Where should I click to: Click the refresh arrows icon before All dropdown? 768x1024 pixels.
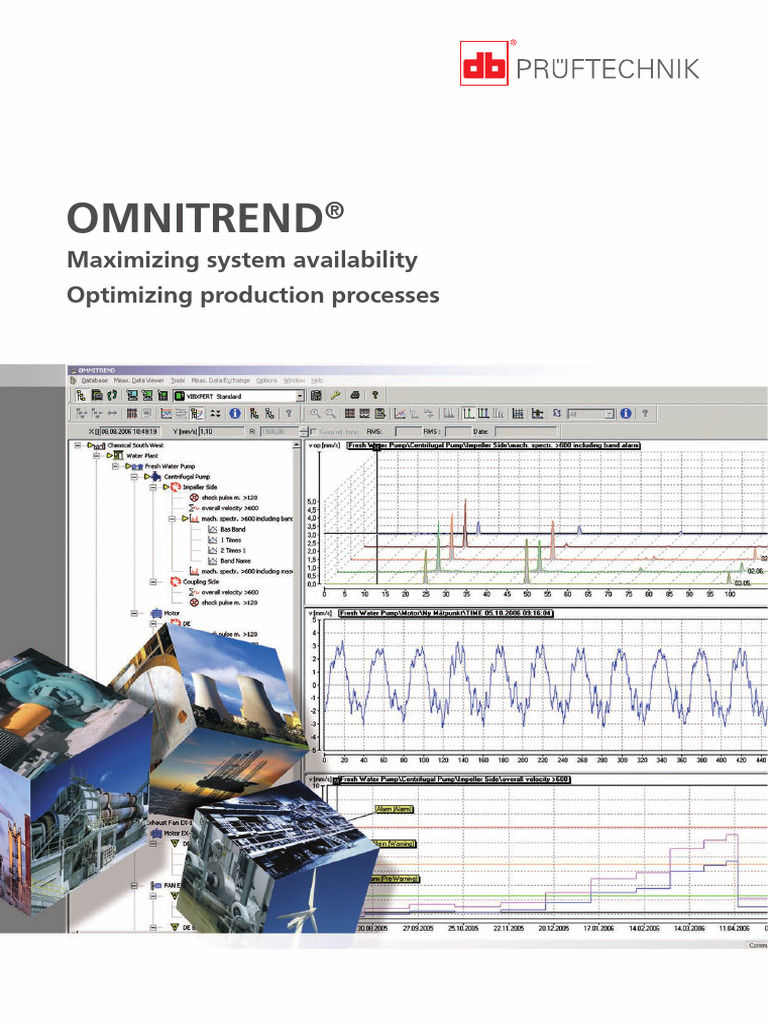click(x=557, y=413)
